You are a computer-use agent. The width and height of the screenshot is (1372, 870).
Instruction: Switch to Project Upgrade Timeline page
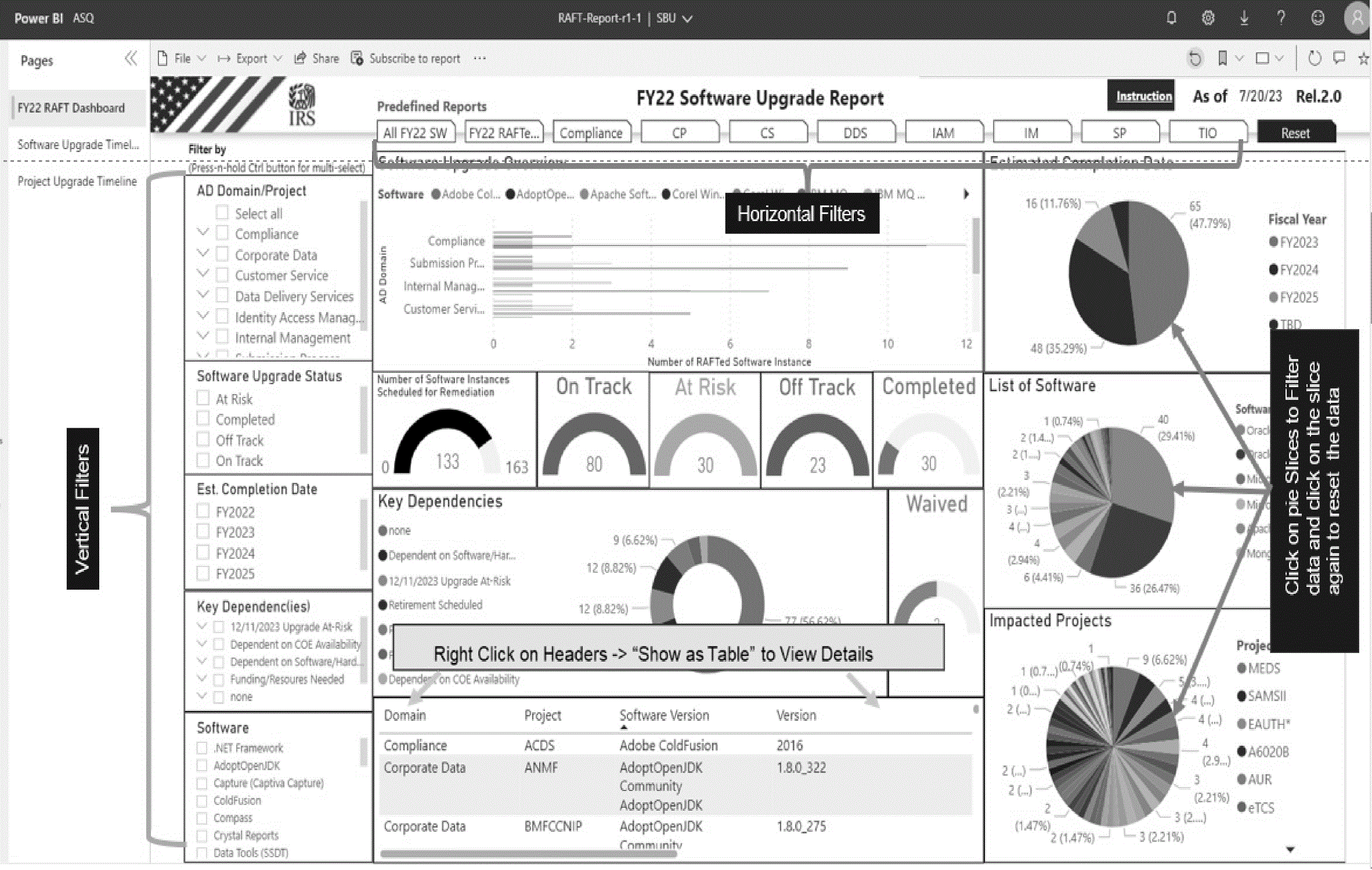coord(77,181)
